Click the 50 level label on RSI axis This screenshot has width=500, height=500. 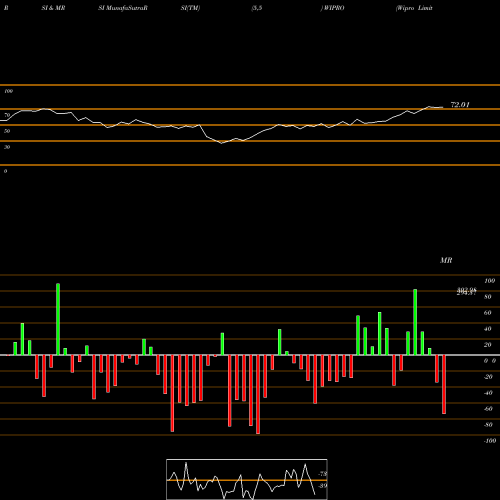click(x=7, y=131)
